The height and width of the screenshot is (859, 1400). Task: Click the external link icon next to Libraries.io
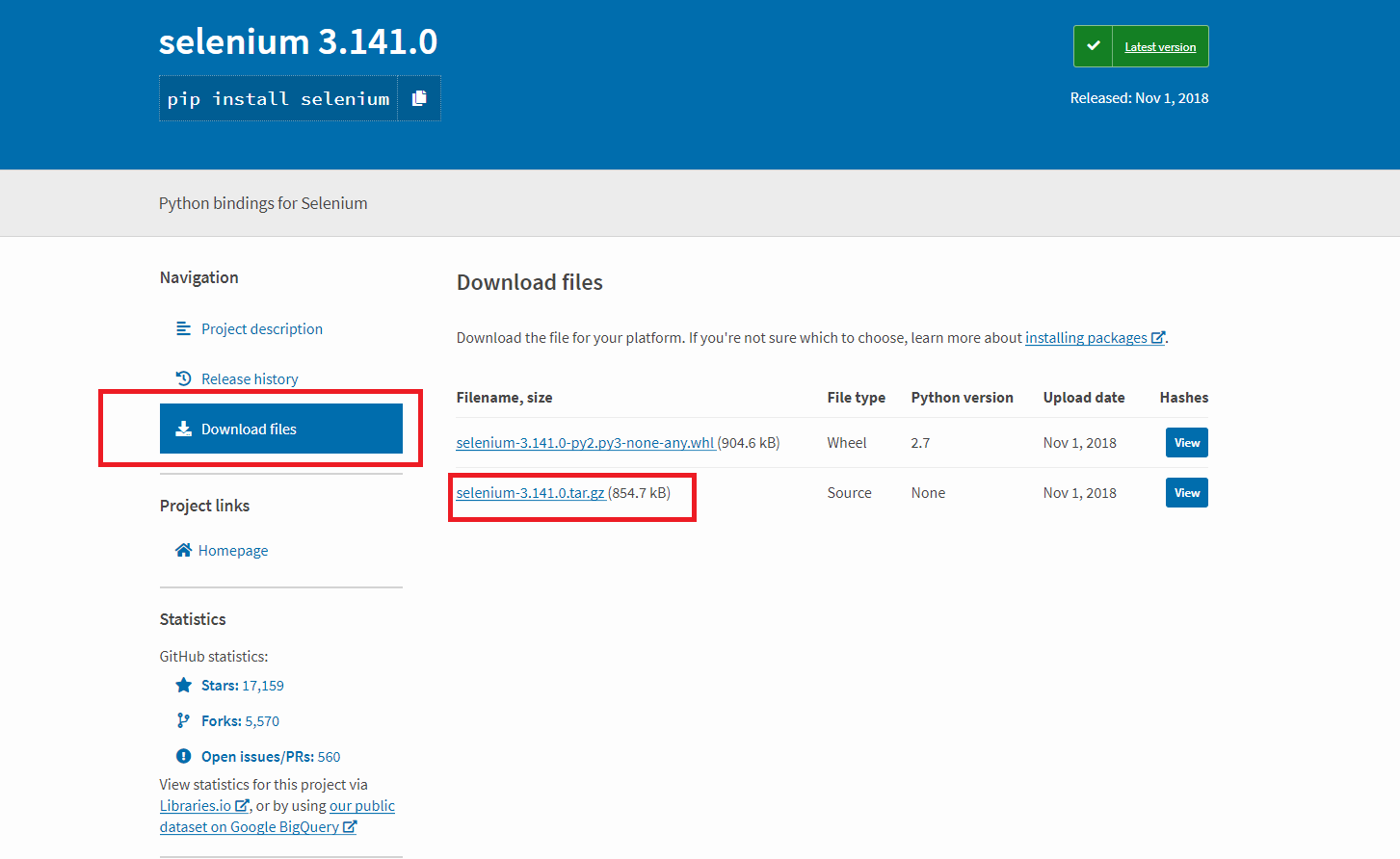[242, 805]
